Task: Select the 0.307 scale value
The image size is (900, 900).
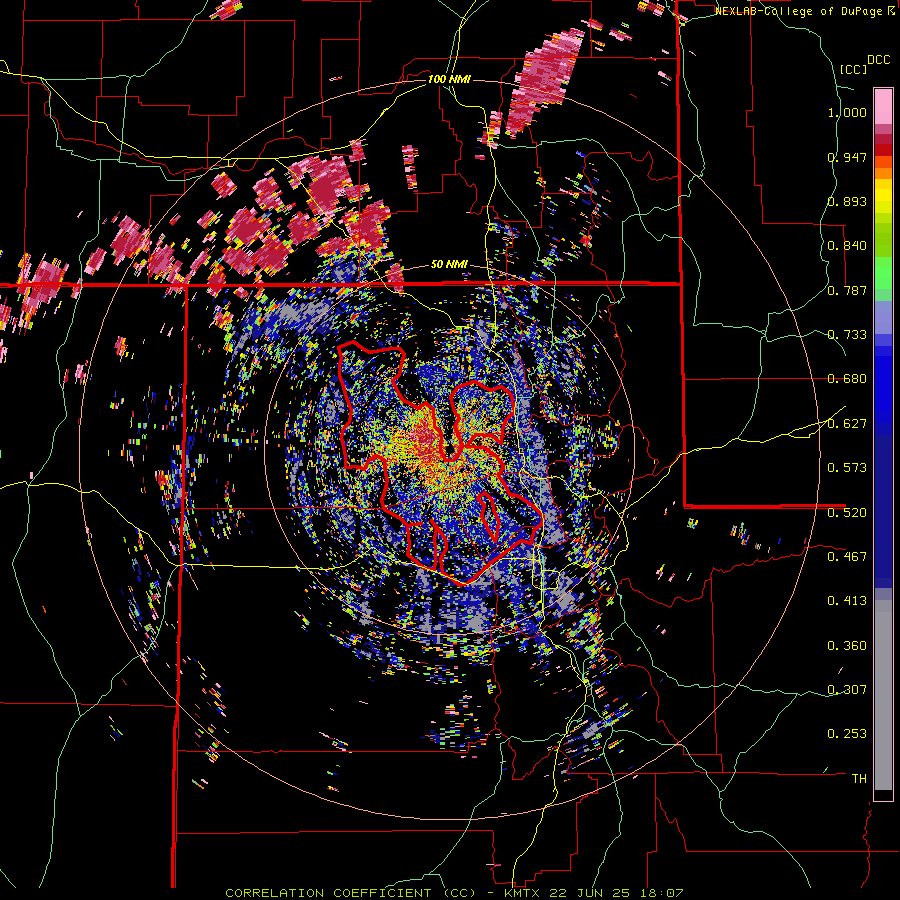Action: click(x=847, y=689)
